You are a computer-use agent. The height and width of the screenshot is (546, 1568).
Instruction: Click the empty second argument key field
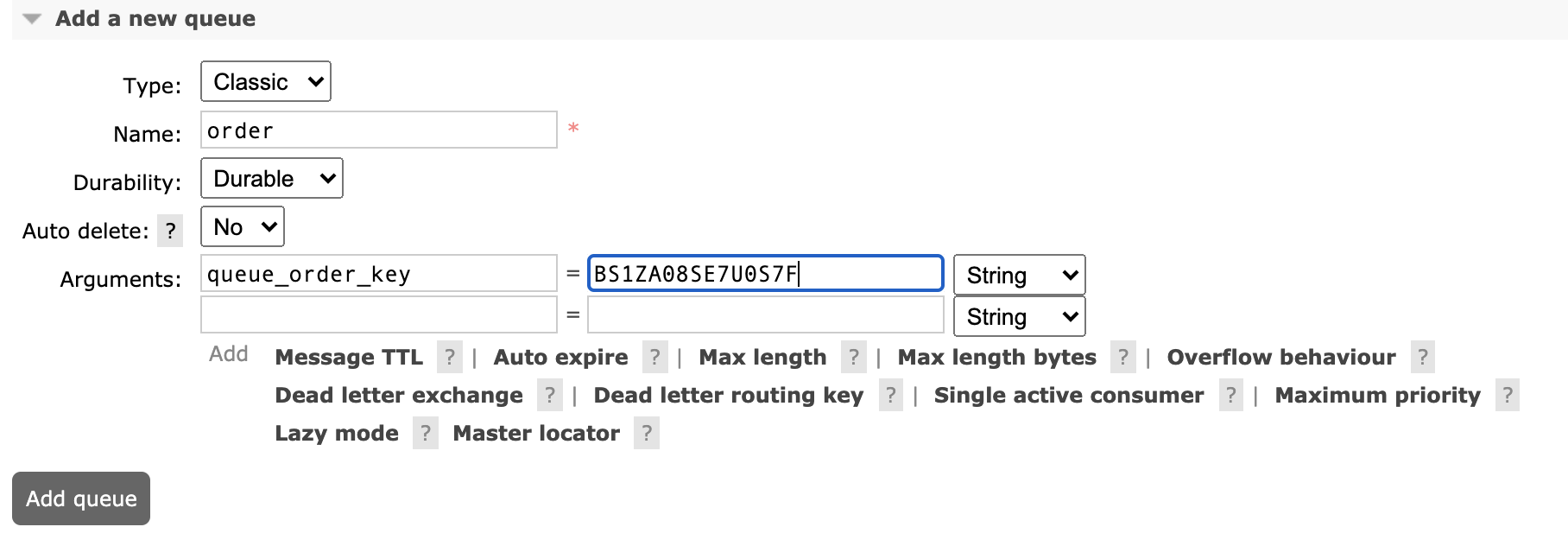378,315
